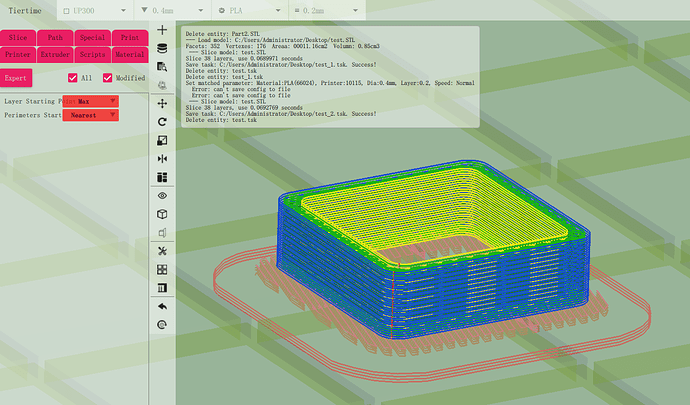Click the greyed-out print icon
The width and height of the screenshot is (690, 405).
pos(162,85)
